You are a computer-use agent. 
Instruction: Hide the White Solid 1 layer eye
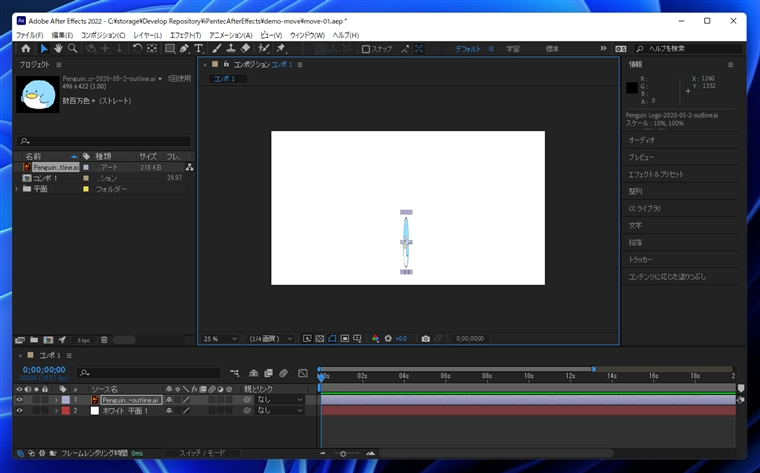pyautogui.click(x=19, y=410)
